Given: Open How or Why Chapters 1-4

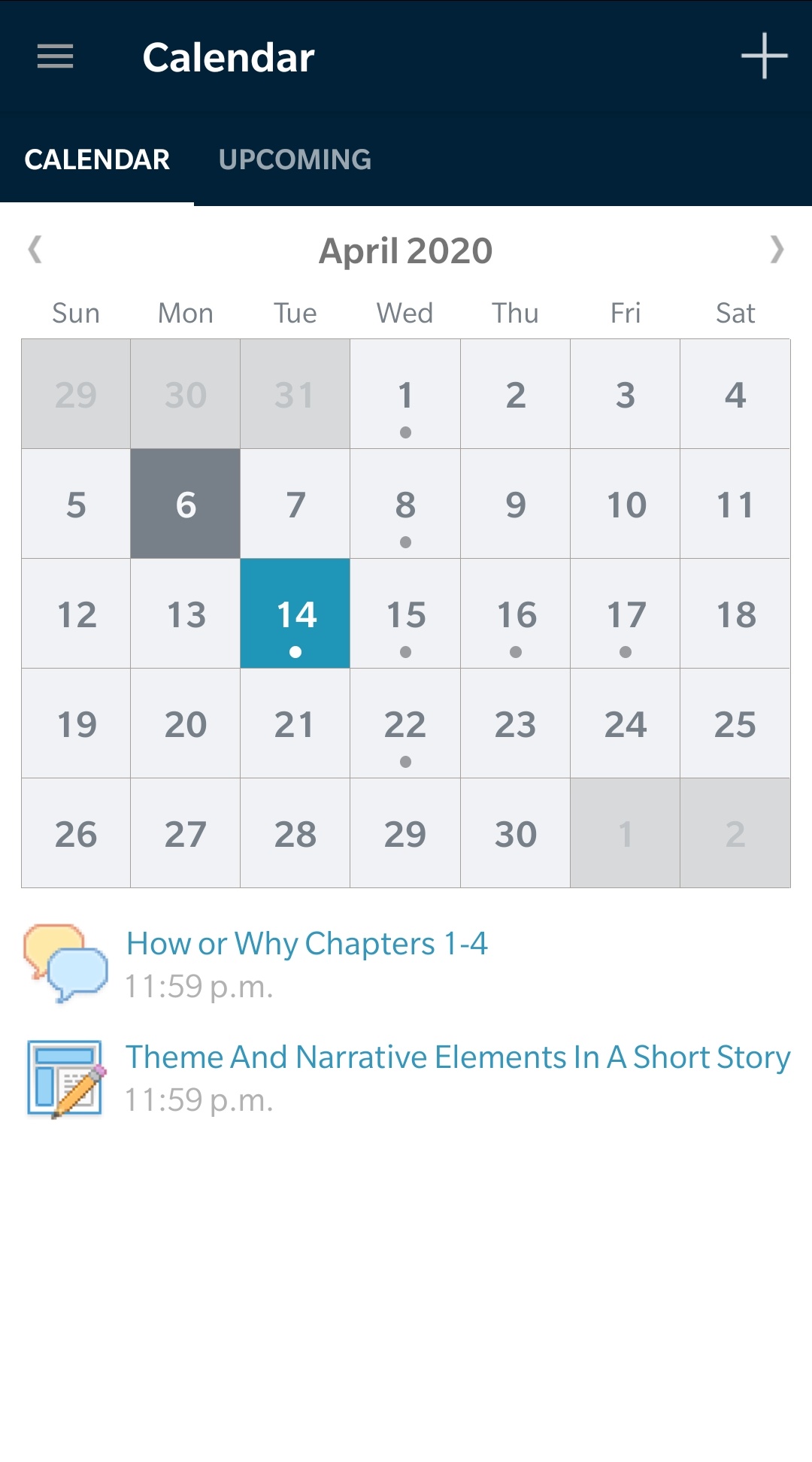Looking at the screenshot, I should point(307,944).
